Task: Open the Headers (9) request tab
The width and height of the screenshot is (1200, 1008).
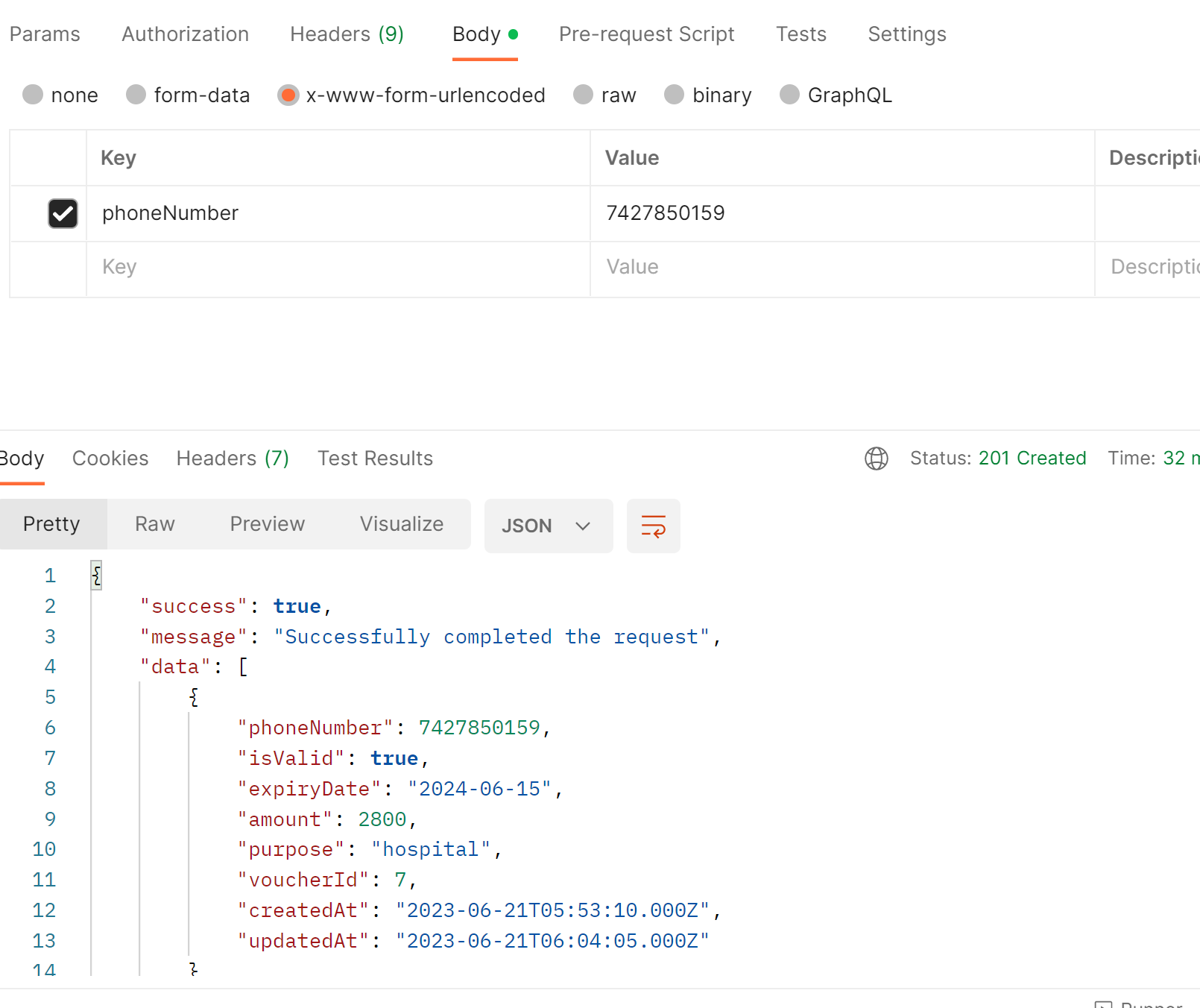Action: 347,34
